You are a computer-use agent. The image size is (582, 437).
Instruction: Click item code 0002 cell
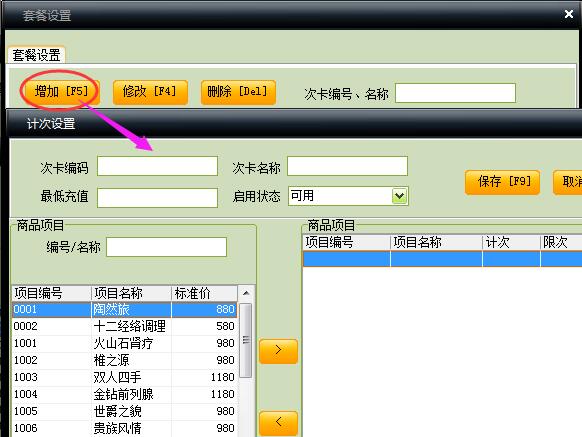[x=52, y=326]
